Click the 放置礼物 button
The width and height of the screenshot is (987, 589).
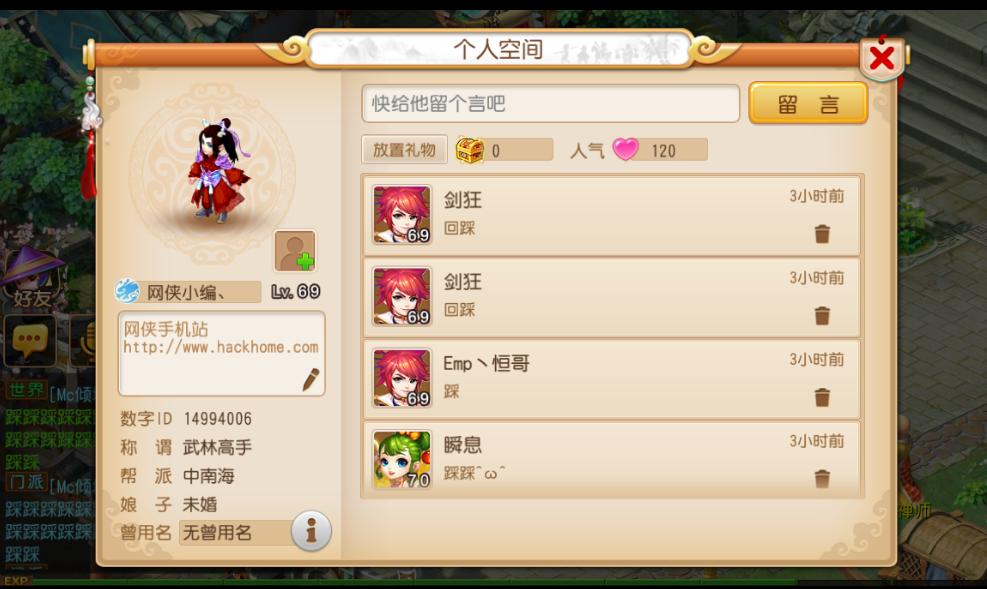pyautogui.click(x=404, y=150)
